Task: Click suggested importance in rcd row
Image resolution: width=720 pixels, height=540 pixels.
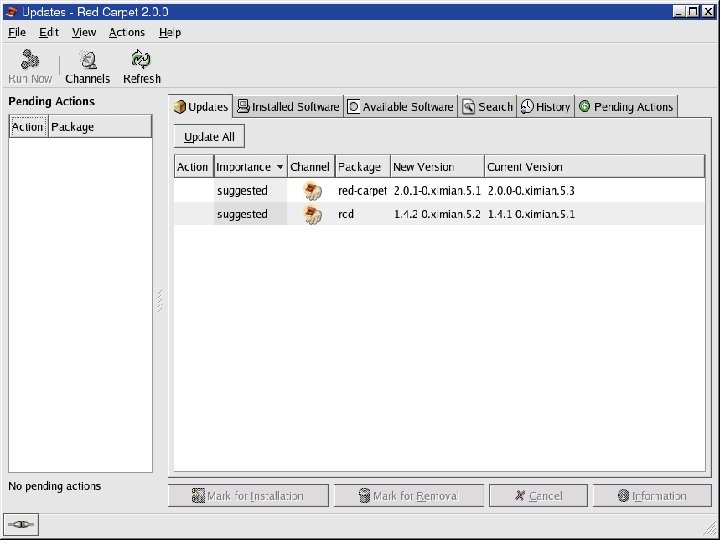Action: click(242, 214)
